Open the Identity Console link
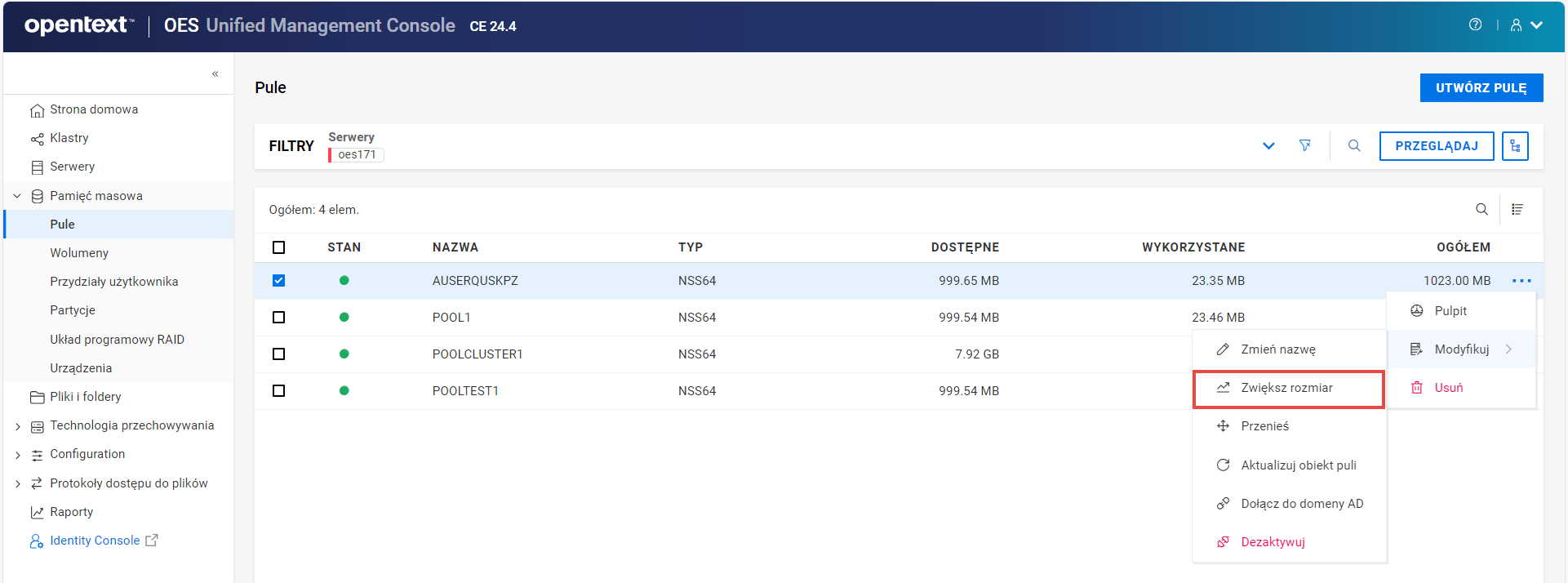This screenshot has width=1568, height=583. click(x=95, y=541)
